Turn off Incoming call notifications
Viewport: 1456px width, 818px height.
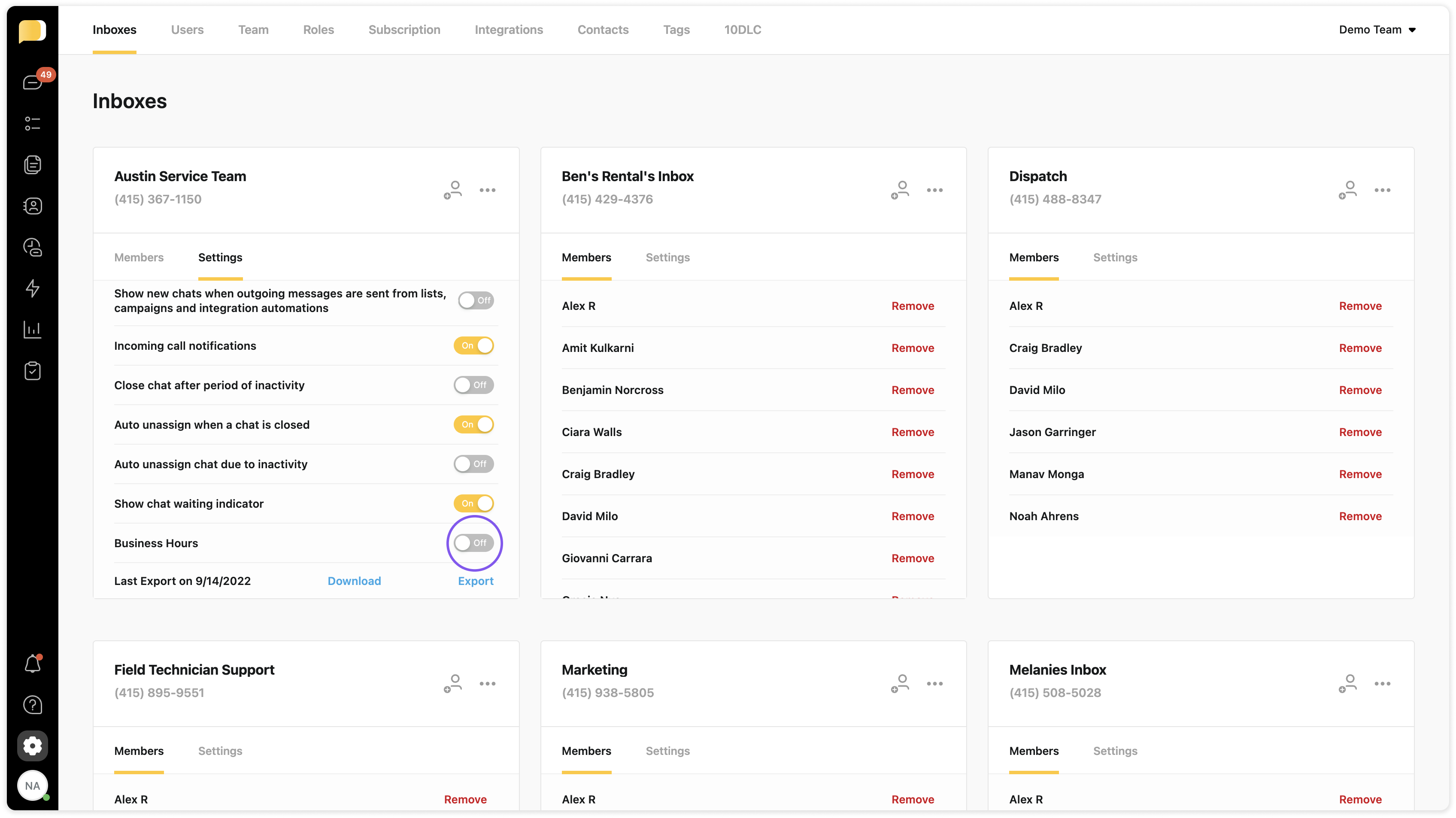(473, 345)
